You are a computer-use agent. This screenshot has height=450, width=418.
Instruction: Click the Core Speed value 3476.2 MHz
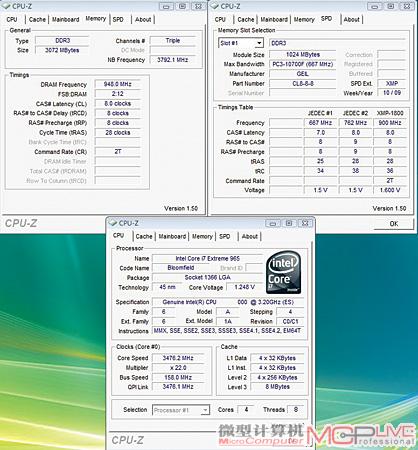click(178, 358)
